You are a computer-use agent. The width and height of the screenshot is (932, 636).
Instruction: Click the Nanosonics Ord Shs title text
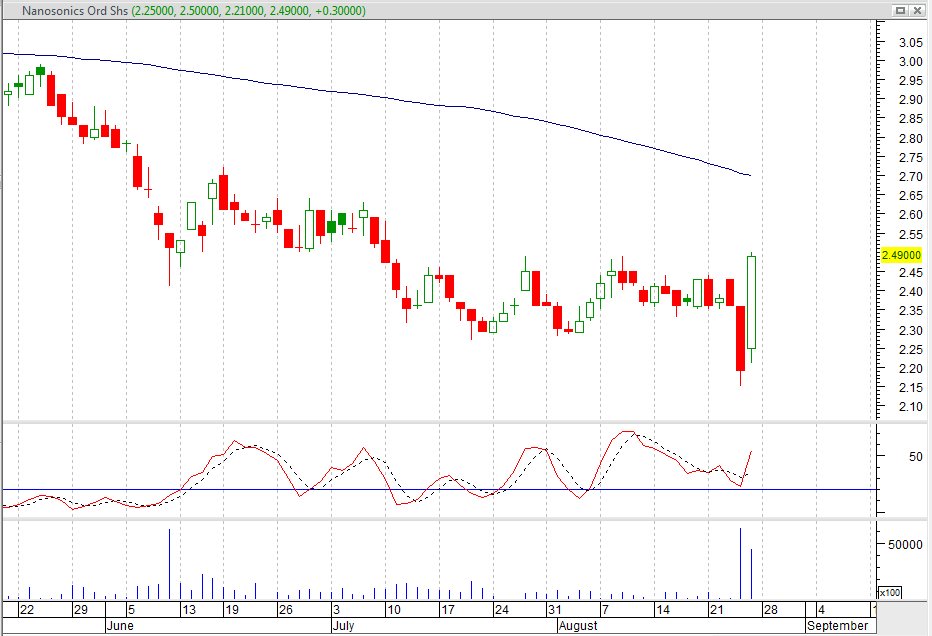(x=75, y=11)
